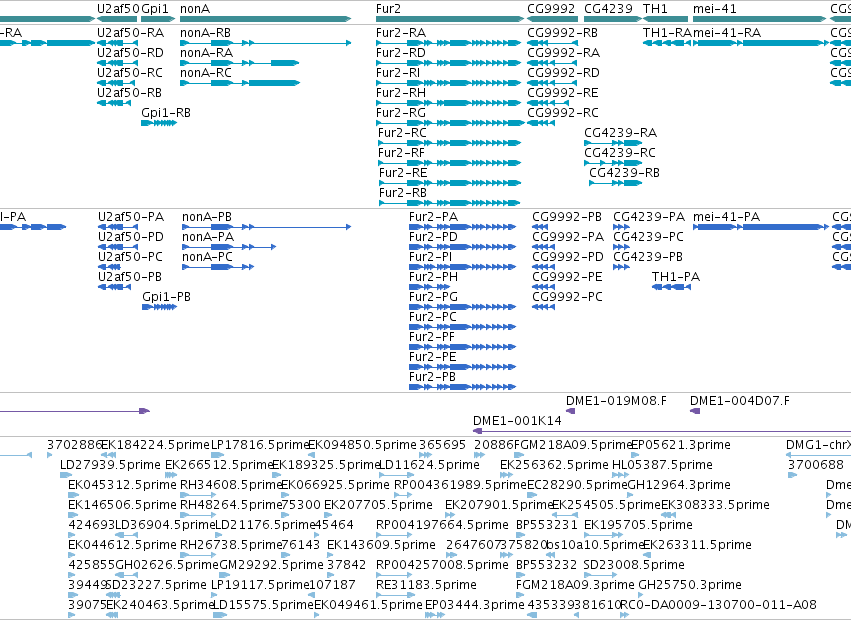Click EST EP03444.3prime
This screenshot has width=851, height=620.
coord(435,615)
